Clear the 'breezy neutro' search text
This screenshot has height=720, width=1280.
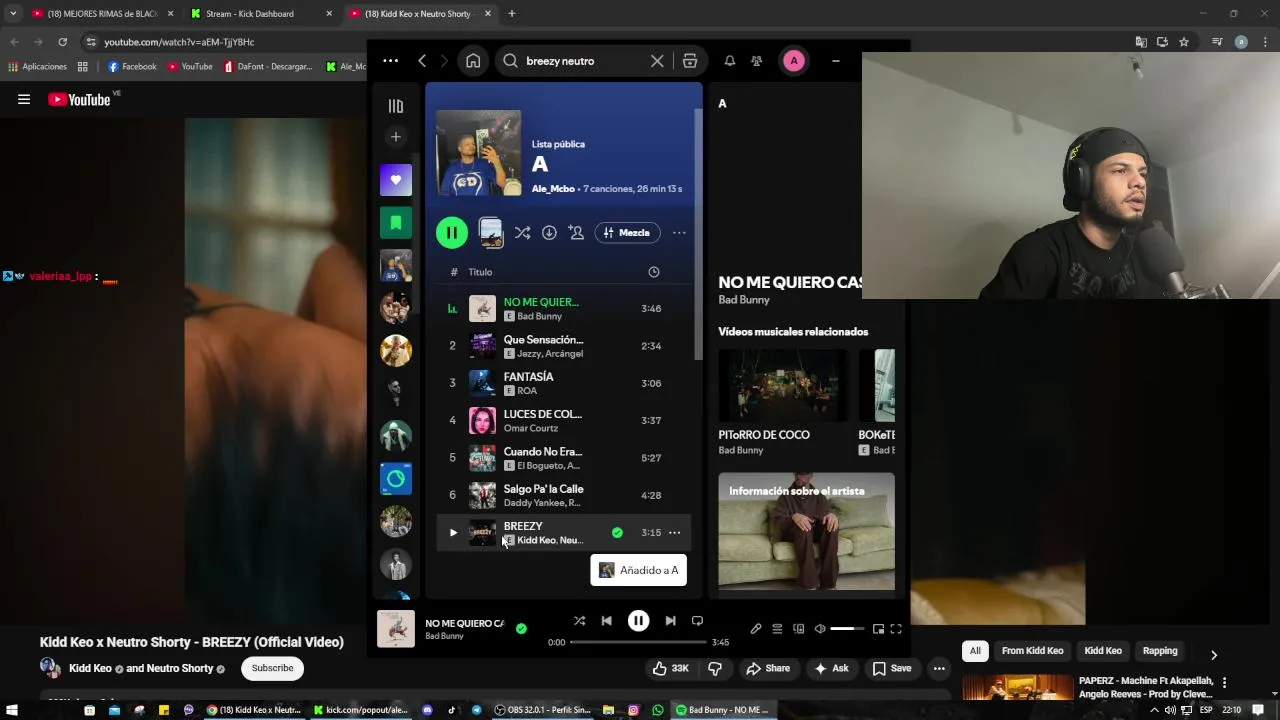click(657, 61)
